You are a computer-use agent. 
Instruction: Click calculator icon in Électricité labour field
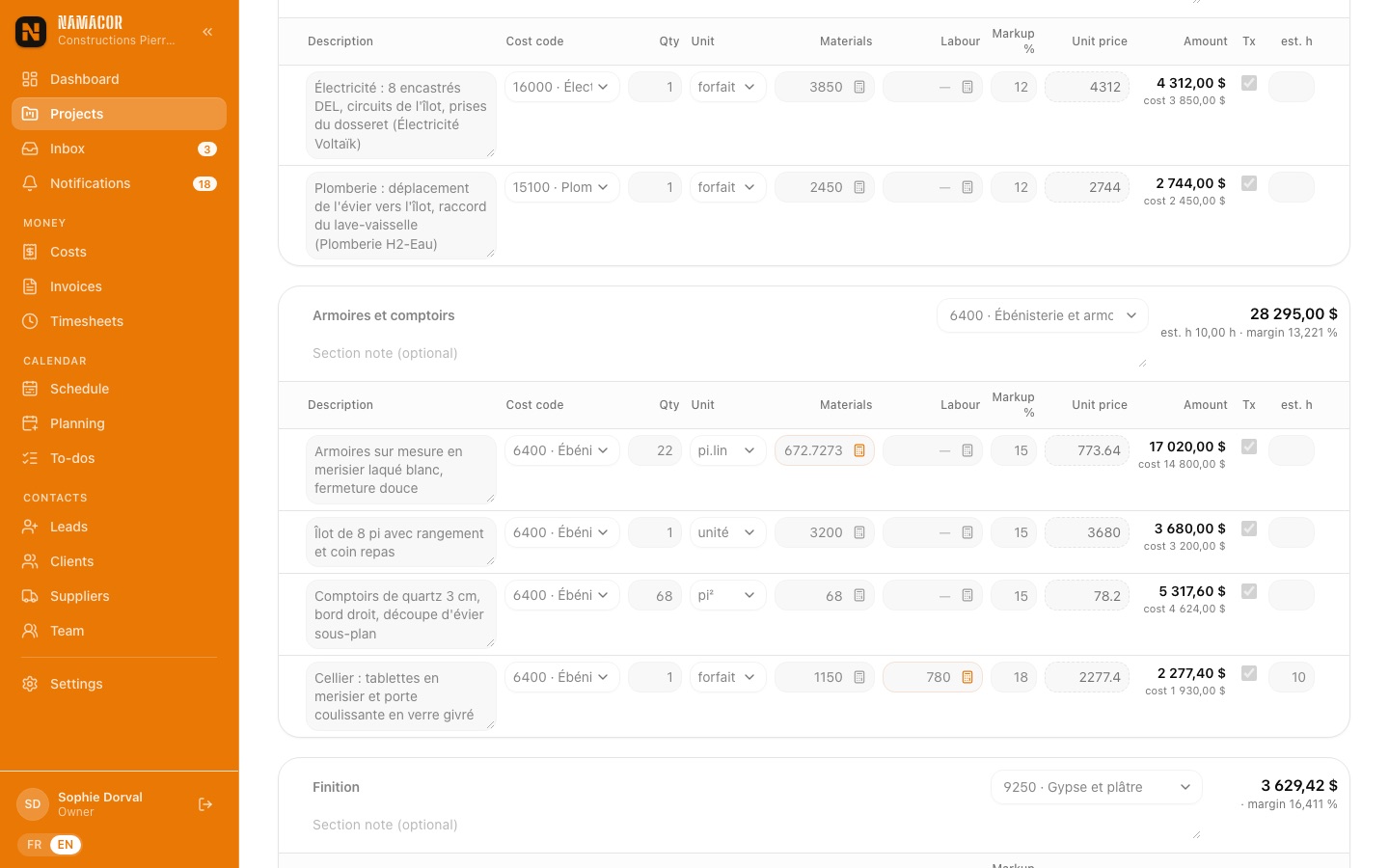pyautogui.click(x=967, y=87)
